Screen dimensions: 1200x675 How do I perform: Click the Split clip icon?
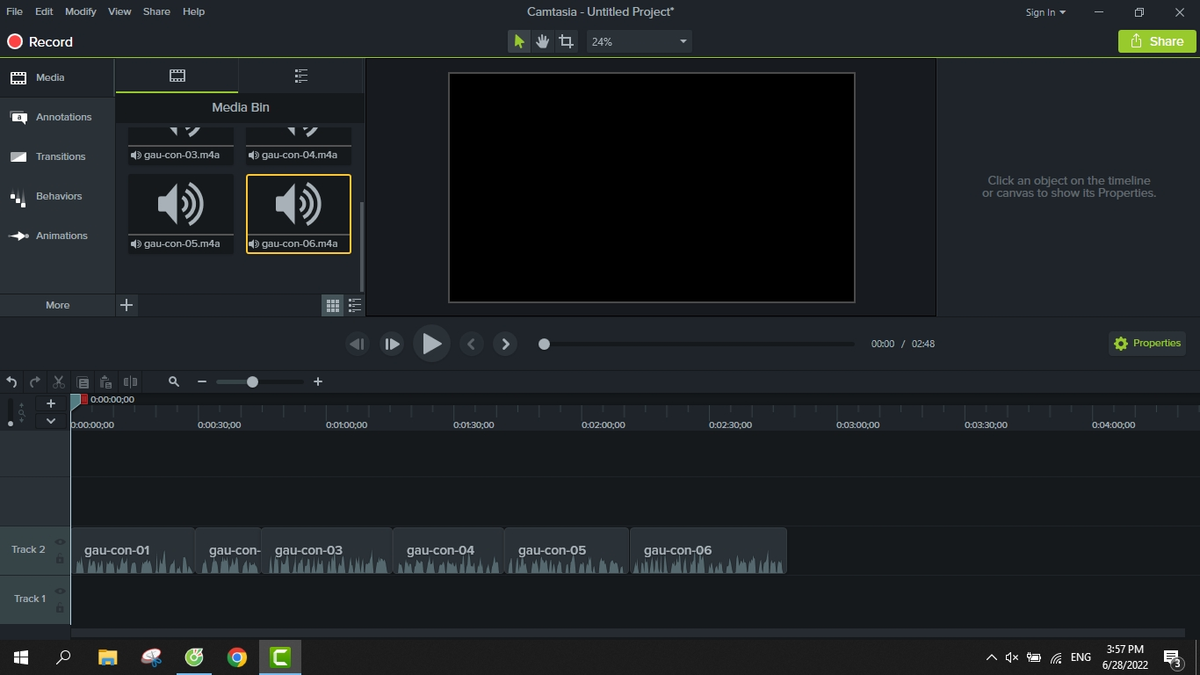tap(130, 382)
